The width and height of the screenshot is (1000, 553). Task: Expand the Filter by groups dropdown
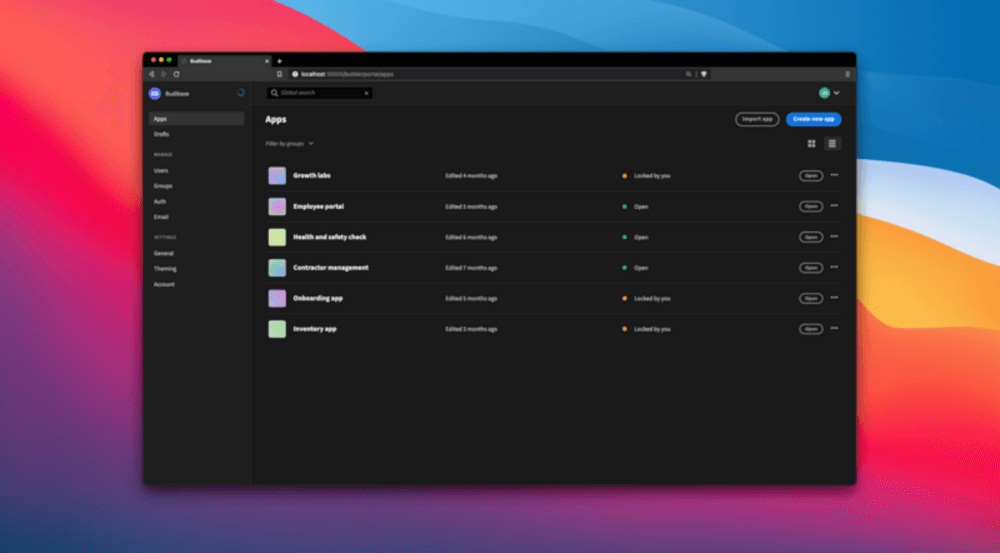[289, 144]
